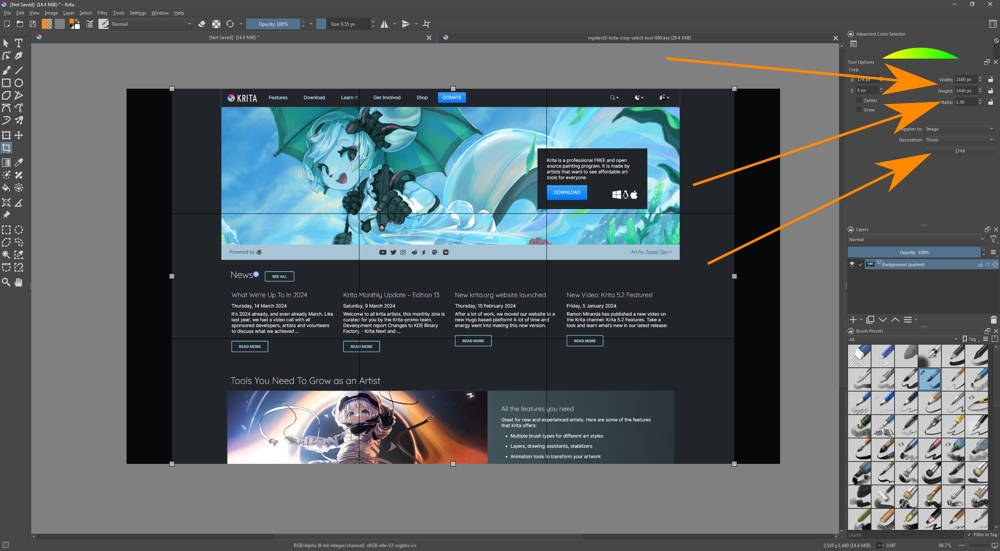Enable the Center checkbox
Screen dimensions: 1000x551
click(859, 100)
